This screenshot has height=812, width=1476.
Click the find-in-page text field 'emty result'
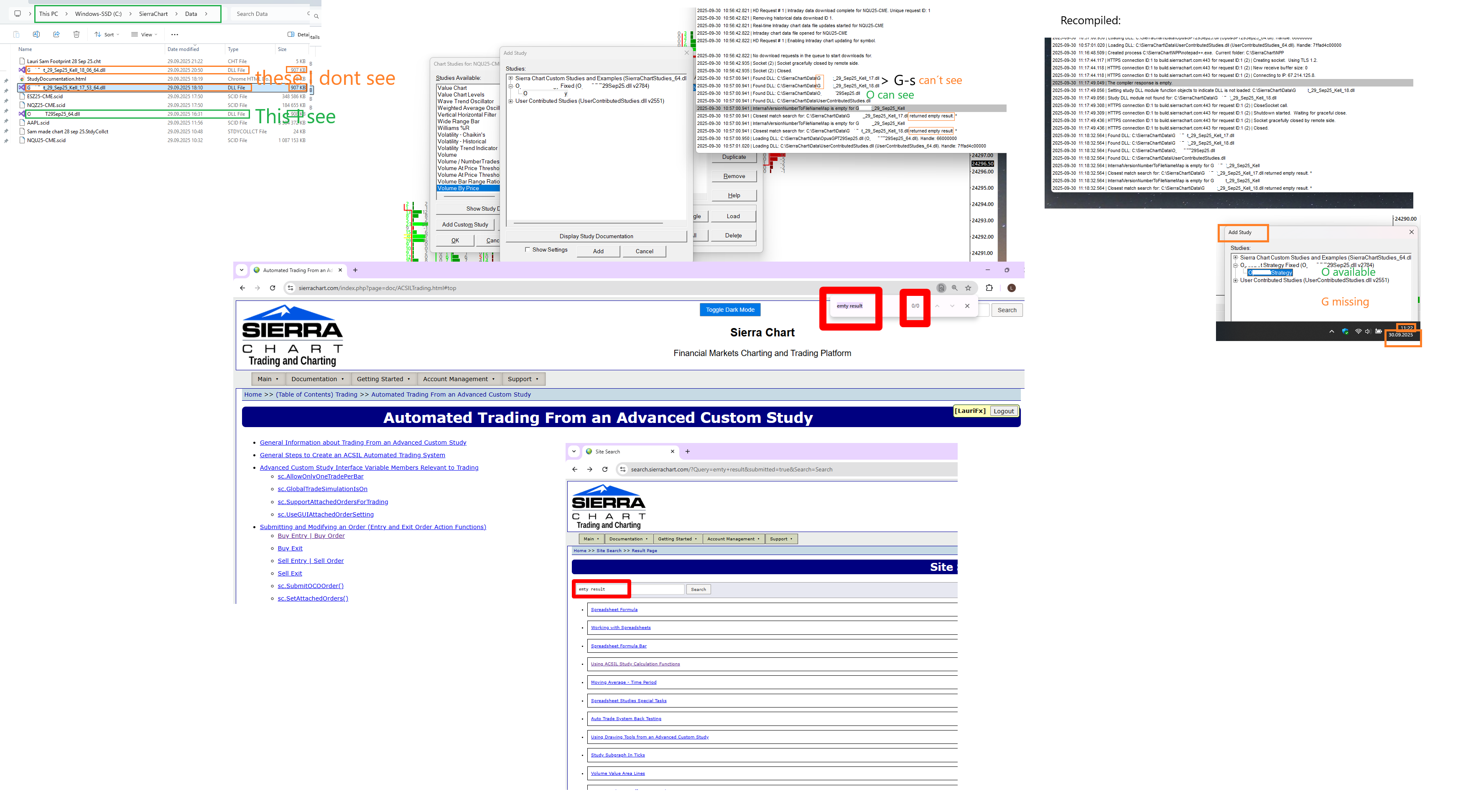pos(850,306)
